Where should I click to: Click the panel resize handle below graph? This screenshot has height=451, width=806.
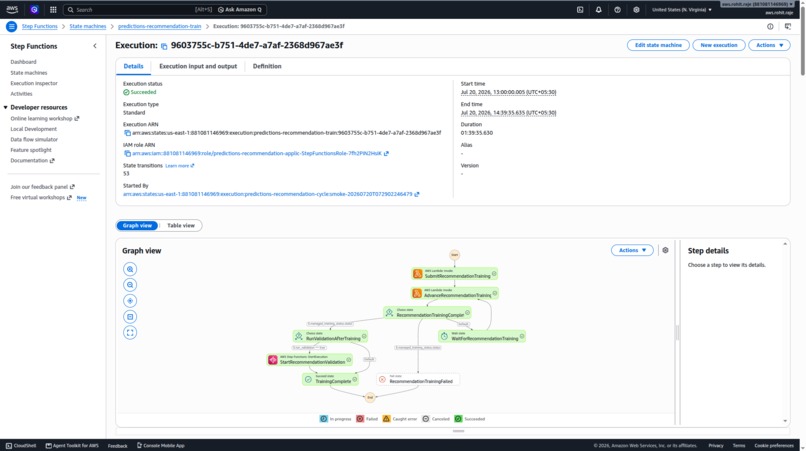point(458,431)
